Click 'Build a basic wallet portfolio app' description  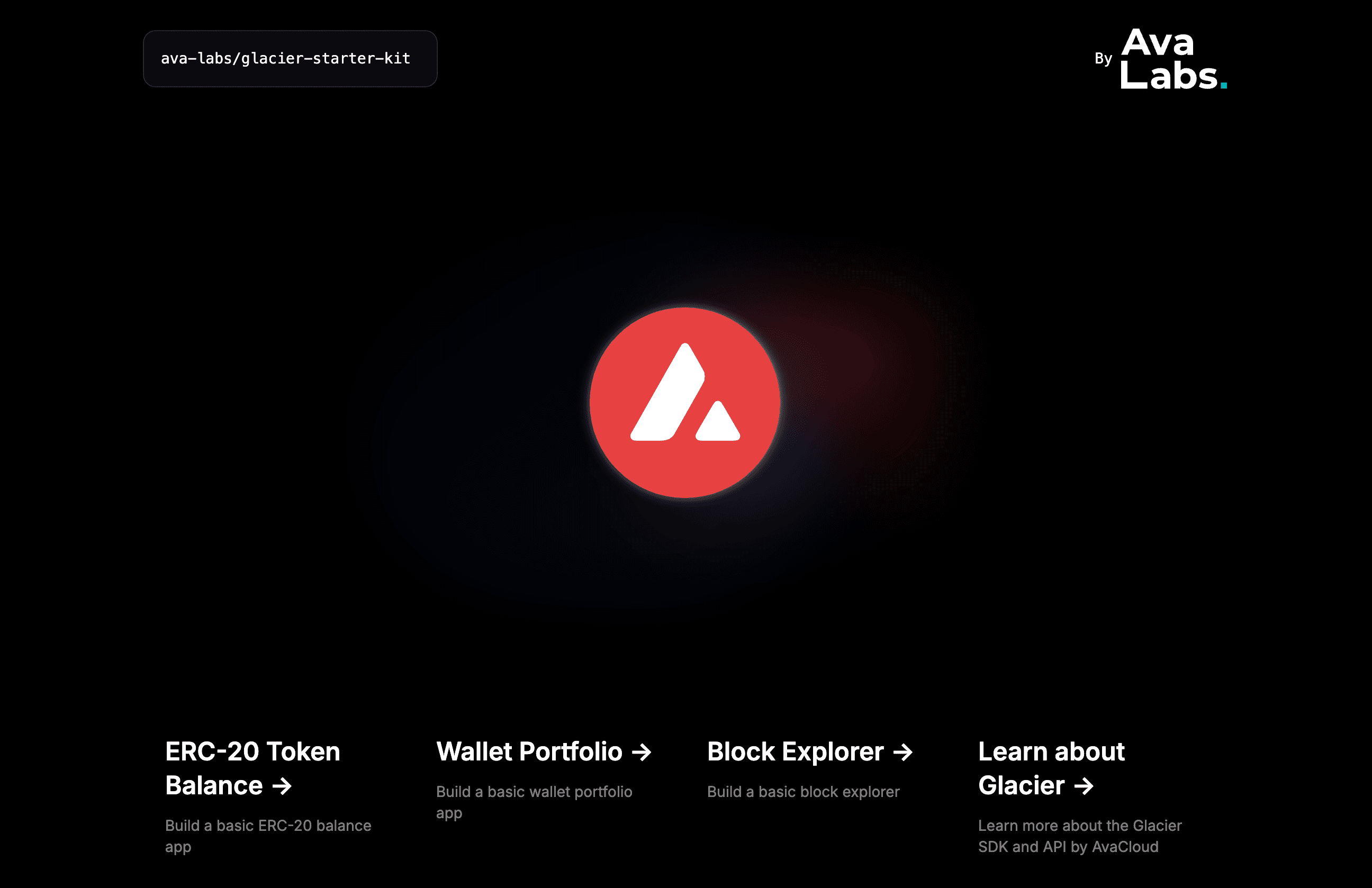pos(534,802)
